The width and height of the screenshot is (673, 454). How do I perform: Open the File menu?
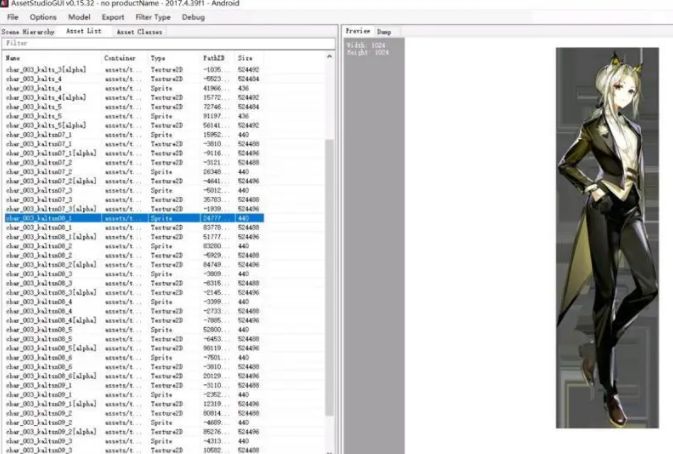[x=13, y=17]
